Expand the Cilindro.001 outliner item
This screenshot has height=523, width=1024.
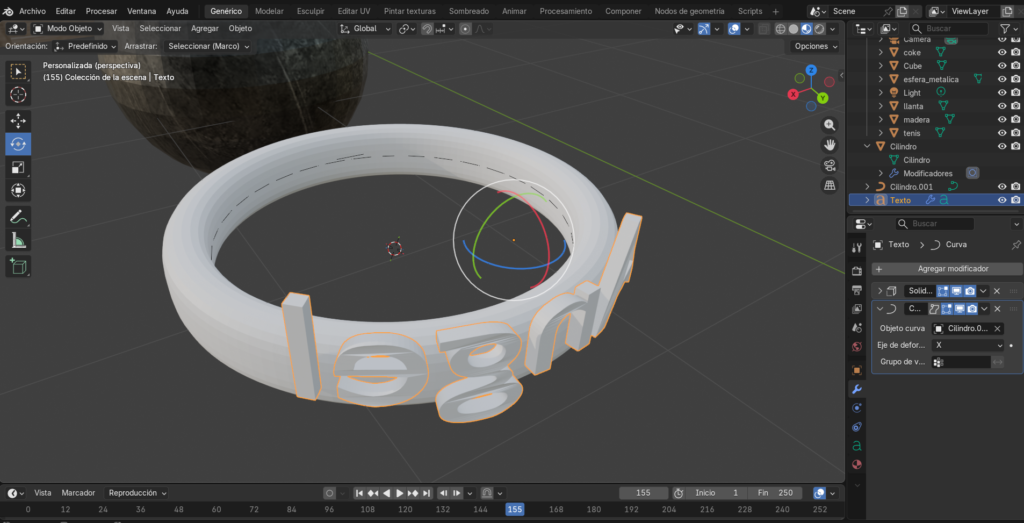click(x=868, y=186)
